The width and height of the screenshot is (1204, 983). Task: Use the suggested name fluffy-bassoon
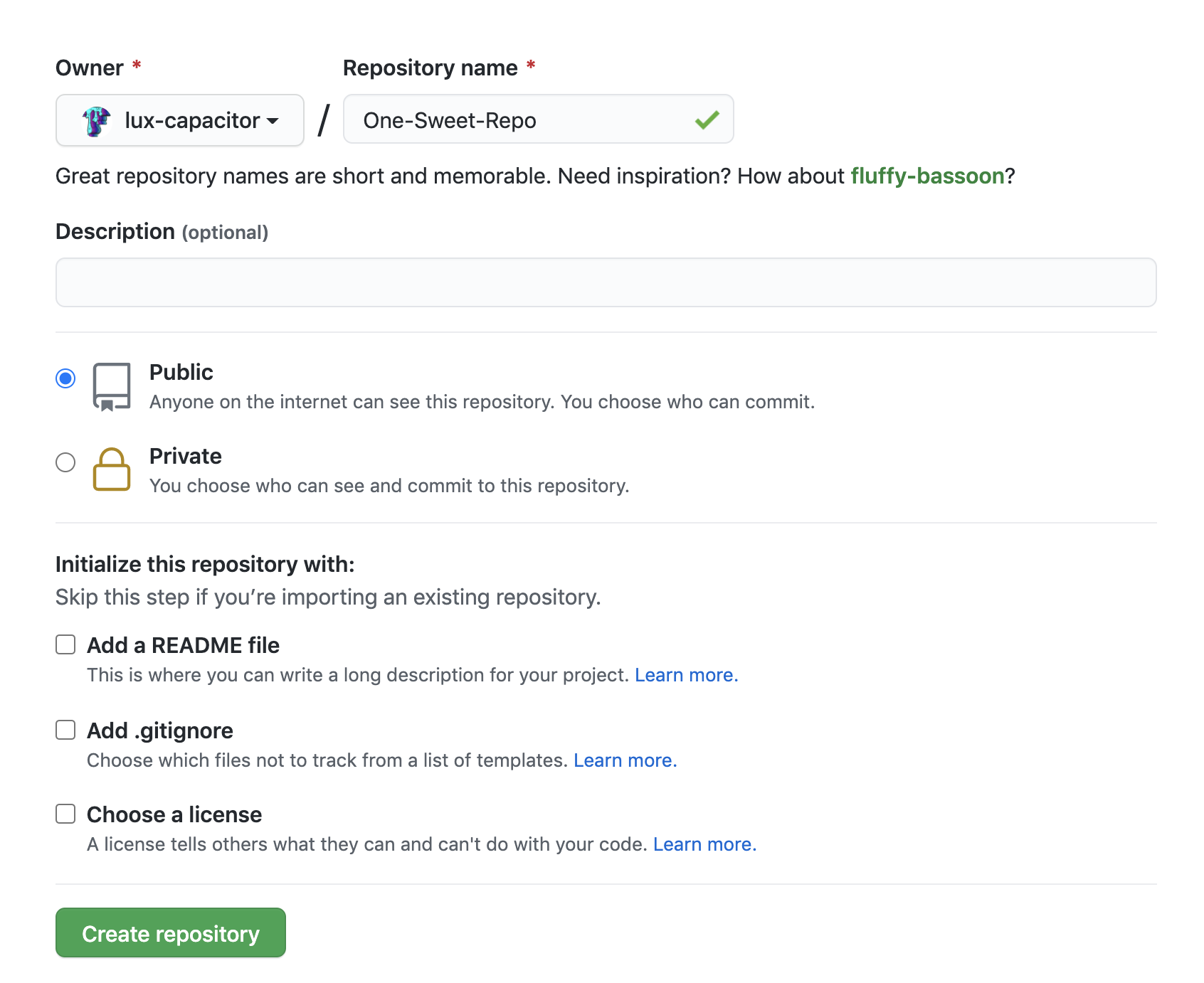click(926, 176)
